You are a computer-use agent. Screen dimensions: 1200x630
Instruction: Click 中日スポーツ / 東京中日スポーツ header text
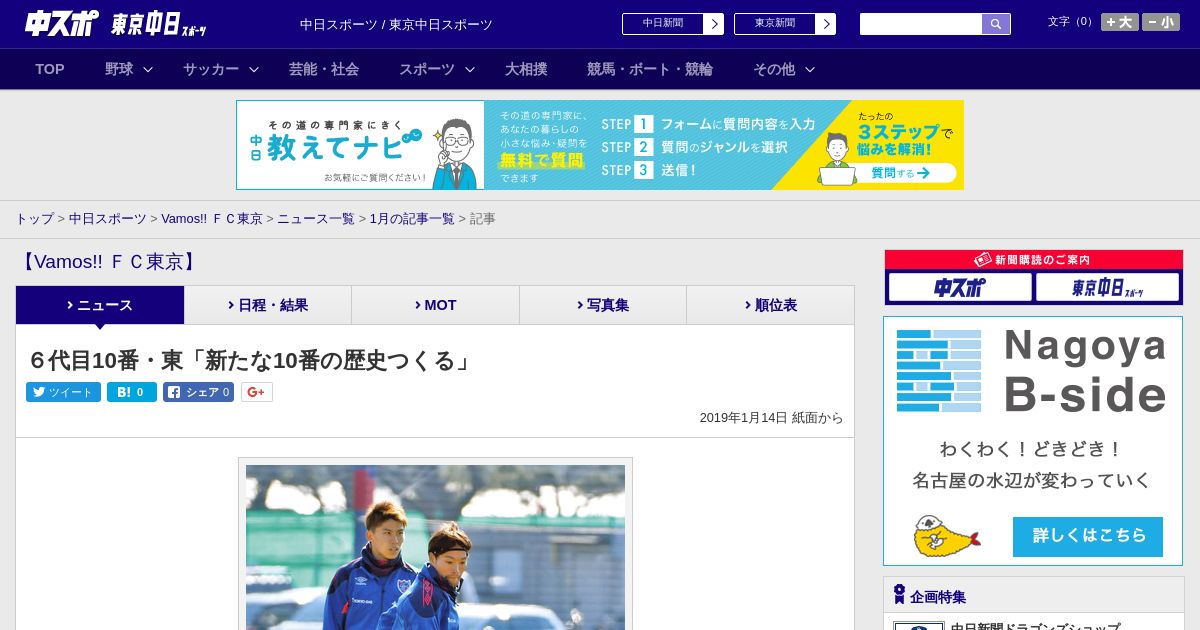tap(396, 24)
